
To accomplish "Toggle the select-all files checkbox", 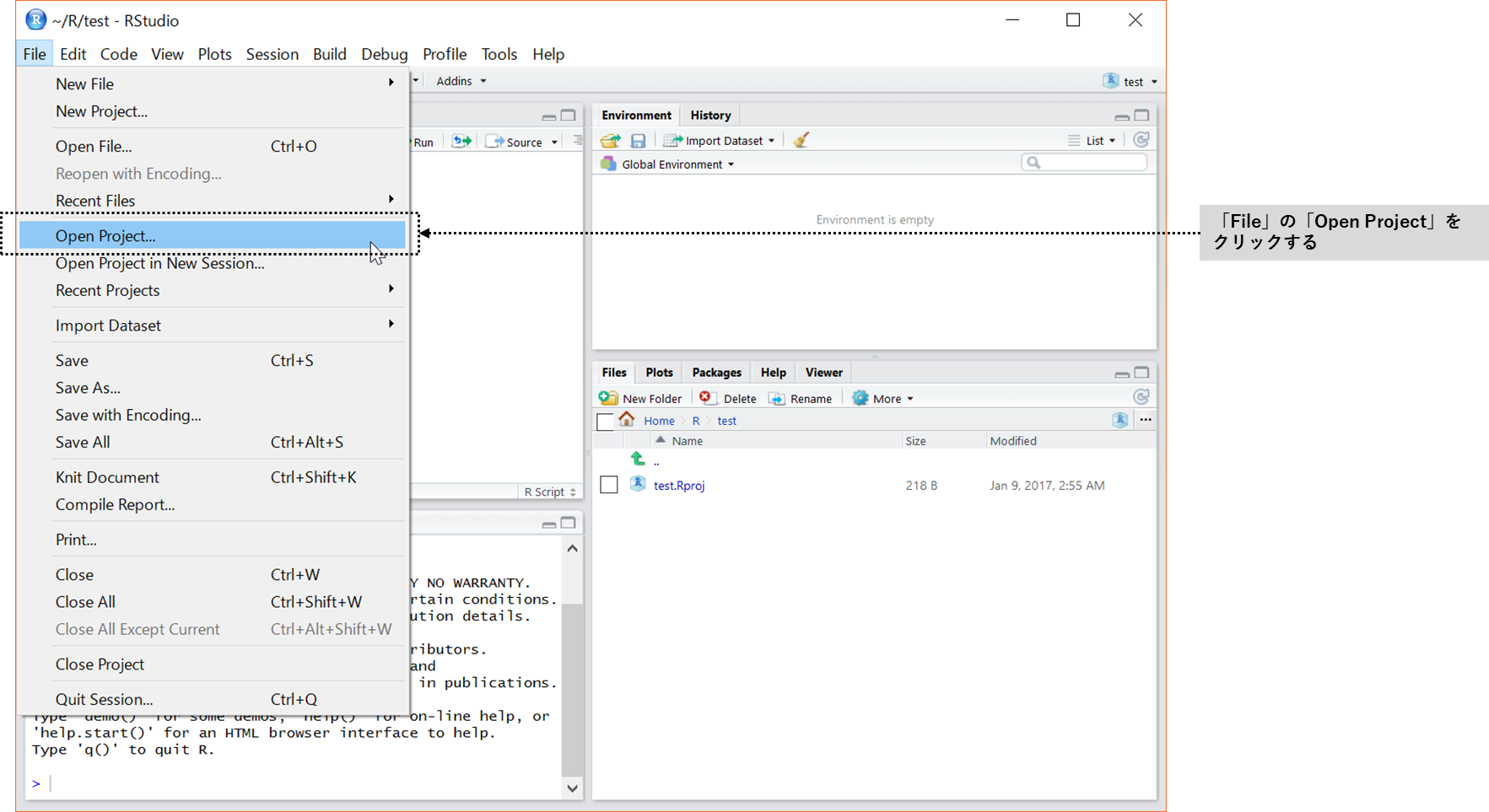I will click(x=605, y=421).
